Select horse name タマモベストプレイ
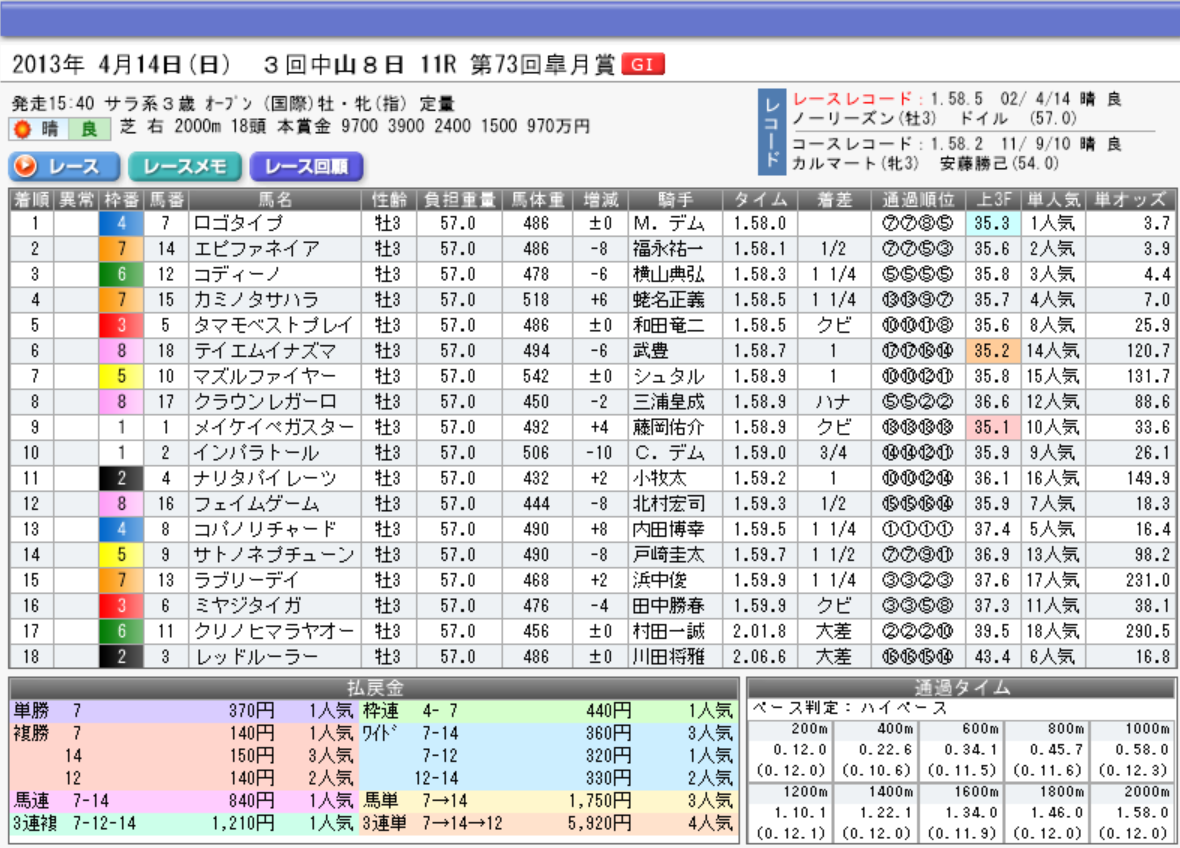1180x848 pixels. (x=273, y=326)
